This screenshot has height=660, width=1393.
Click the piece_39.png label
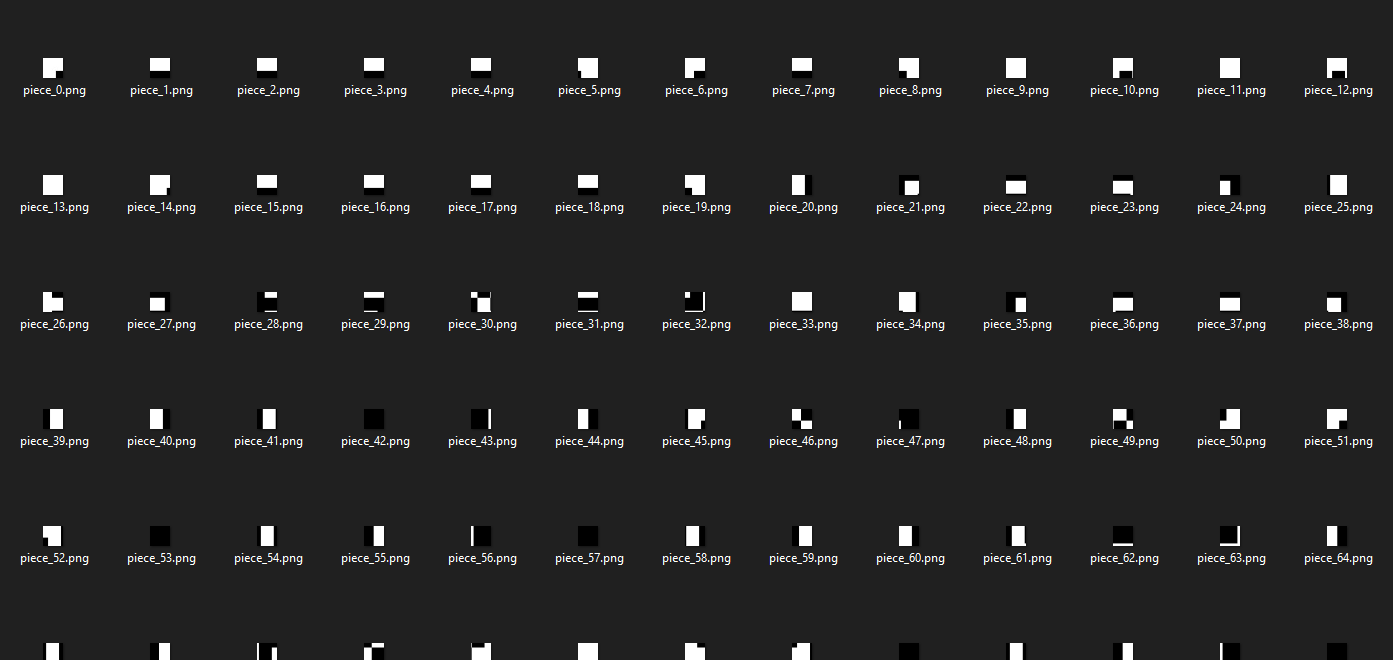[x=54, y=441]
